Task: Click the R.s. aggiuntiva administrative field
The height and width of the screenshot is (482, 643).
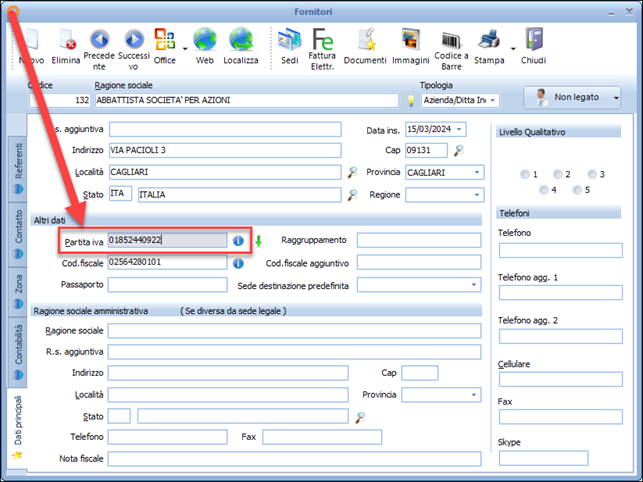Action: pyautogui.click(x=294, y=352)
